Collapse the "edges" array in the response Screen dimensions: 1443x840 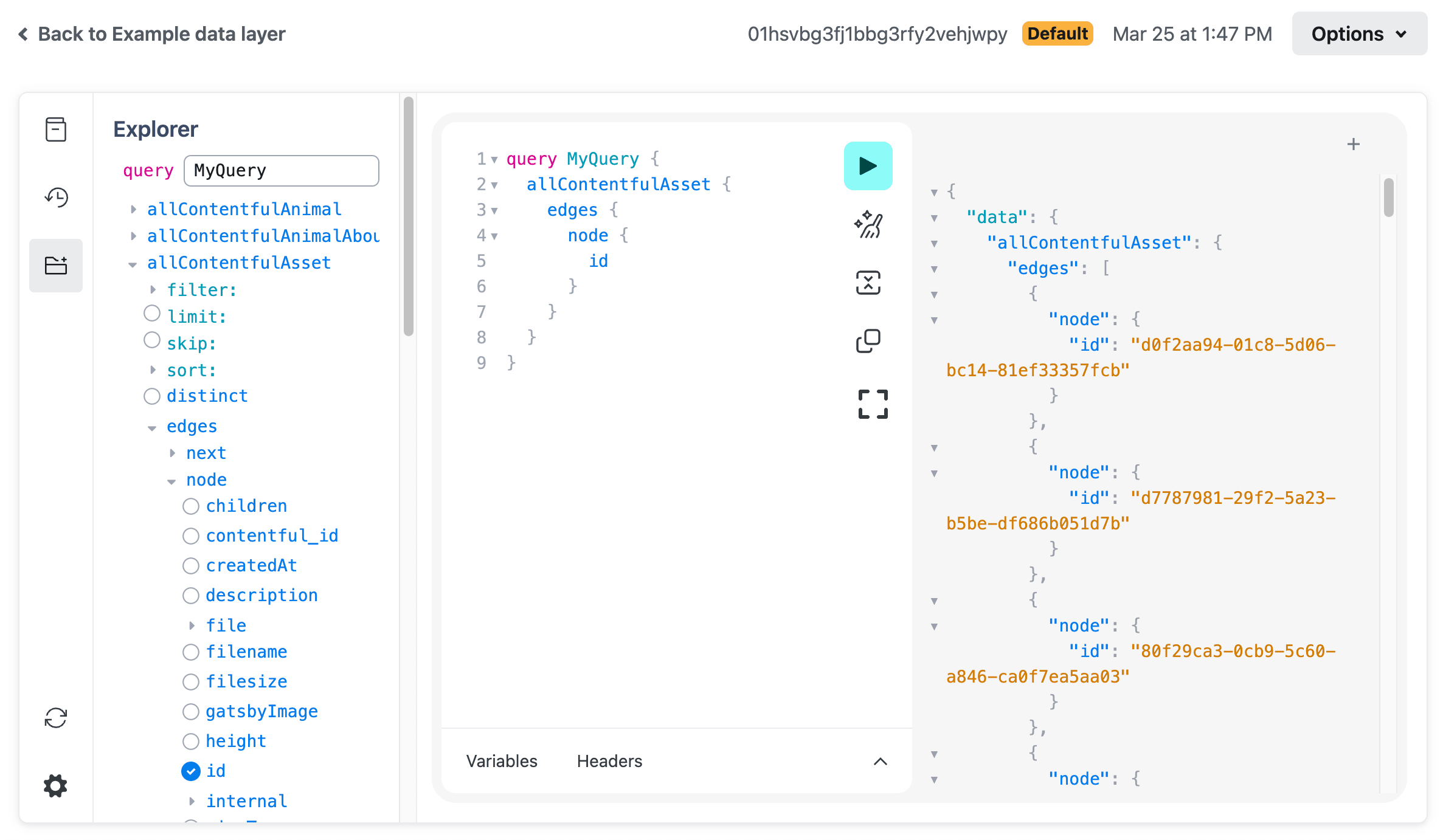tap(934, 269)
